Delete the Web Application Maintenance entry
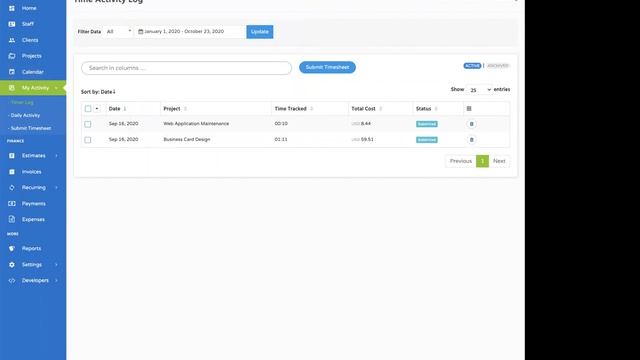This screenshot has width=640, height=360. pos(471,124)
